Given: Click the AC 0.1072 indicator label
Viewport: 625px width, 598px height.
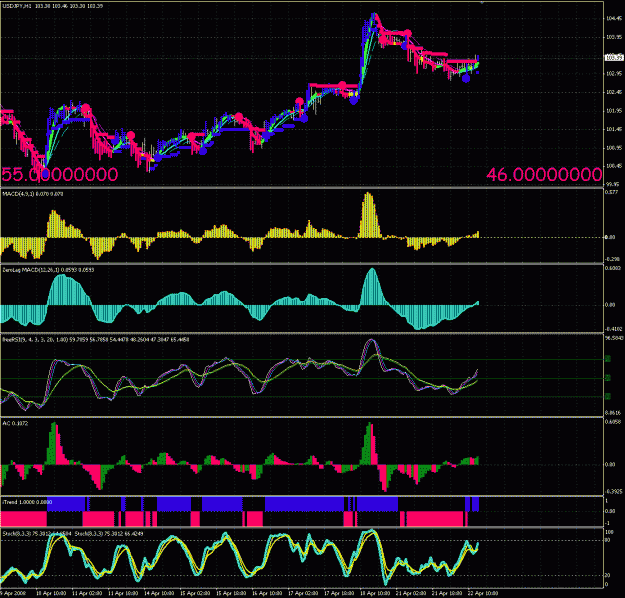Looking at the screenshot, I should tap(15, 423).
